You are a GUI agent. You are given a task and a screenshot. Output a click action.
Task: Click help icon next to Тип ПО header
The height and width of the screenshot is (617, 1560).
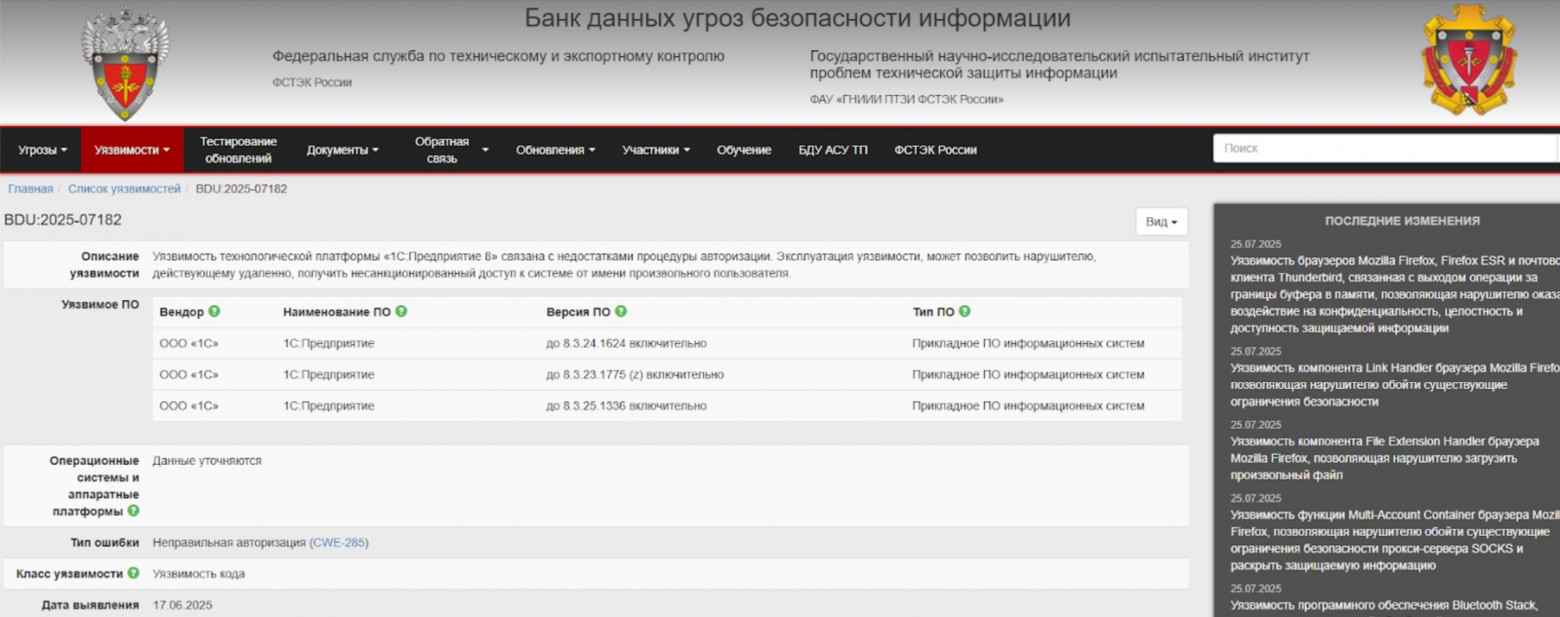(x=963, y=311)
